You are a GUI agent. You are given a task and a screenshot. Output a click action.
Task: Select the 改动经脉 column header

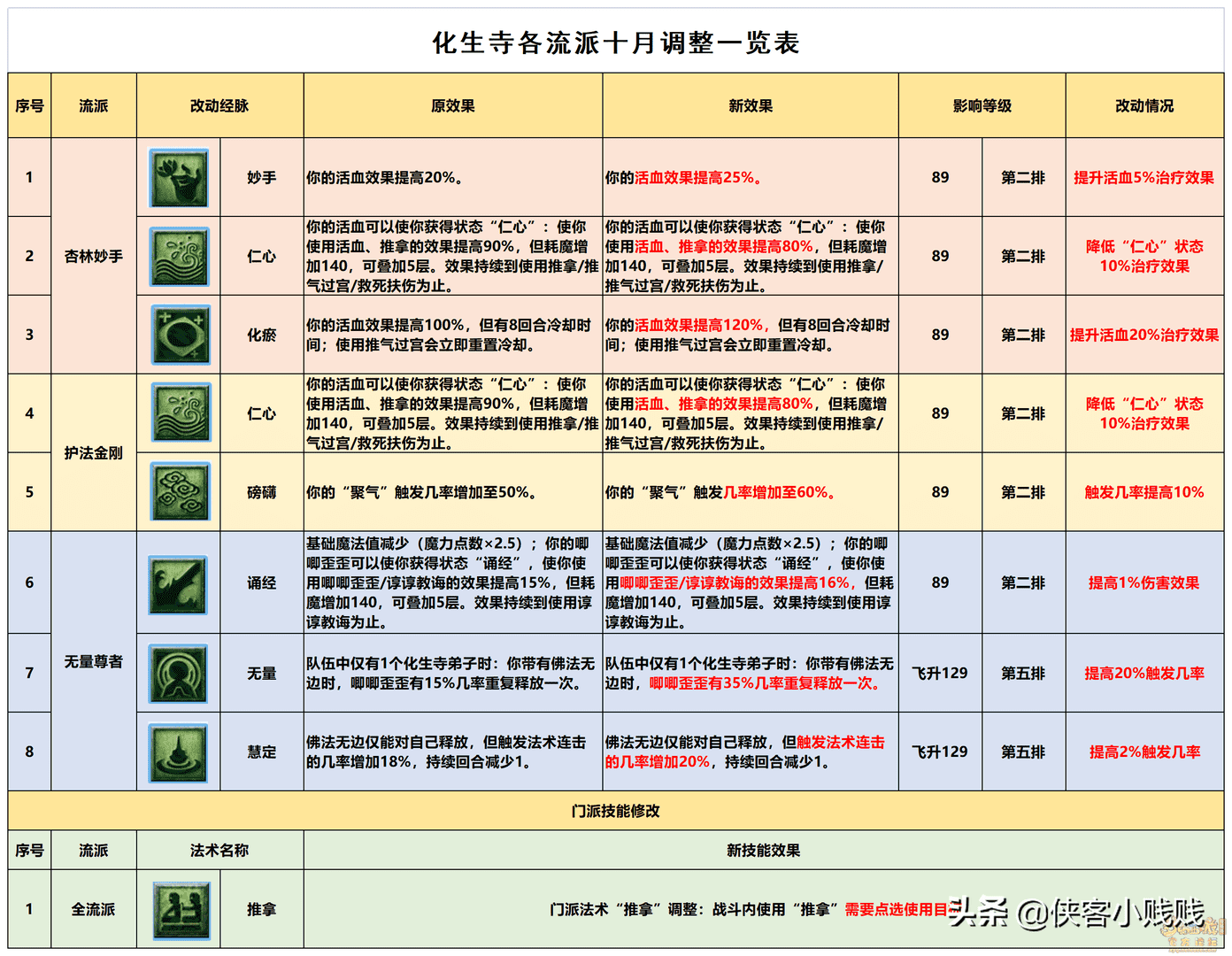click(x=219, y=105)
